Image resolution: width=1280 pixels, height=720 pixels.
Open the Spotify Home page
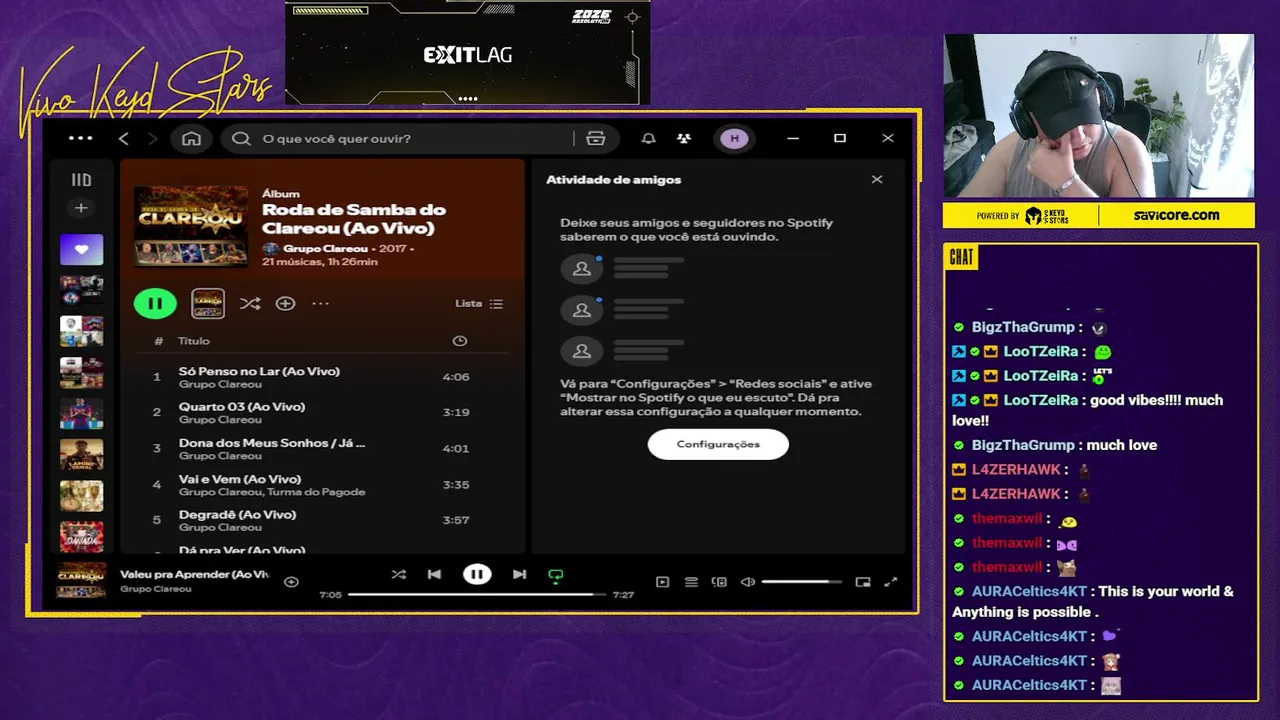pyautogui.click(x=191, y=138)
